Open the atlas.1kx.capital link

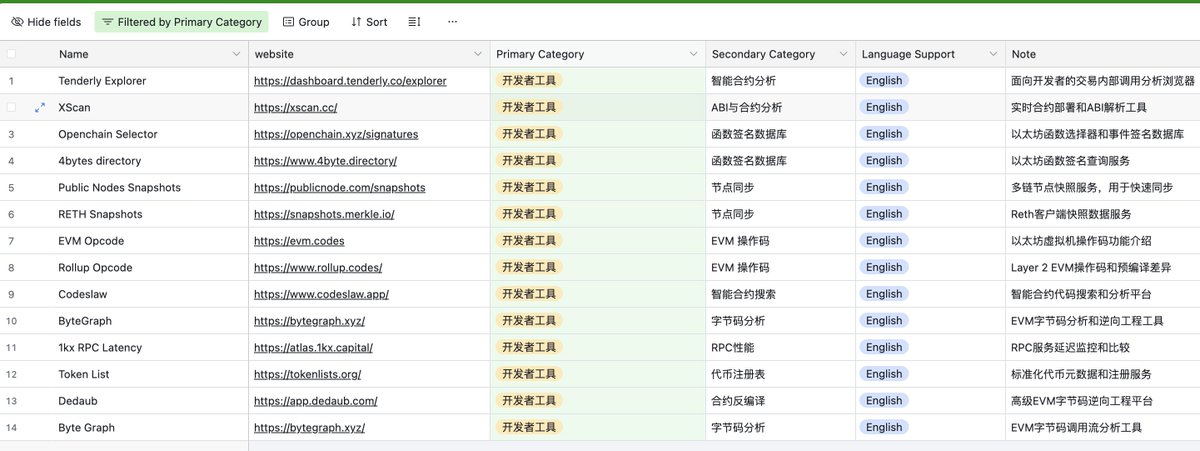pyautogui.click(x=313, y=347)
